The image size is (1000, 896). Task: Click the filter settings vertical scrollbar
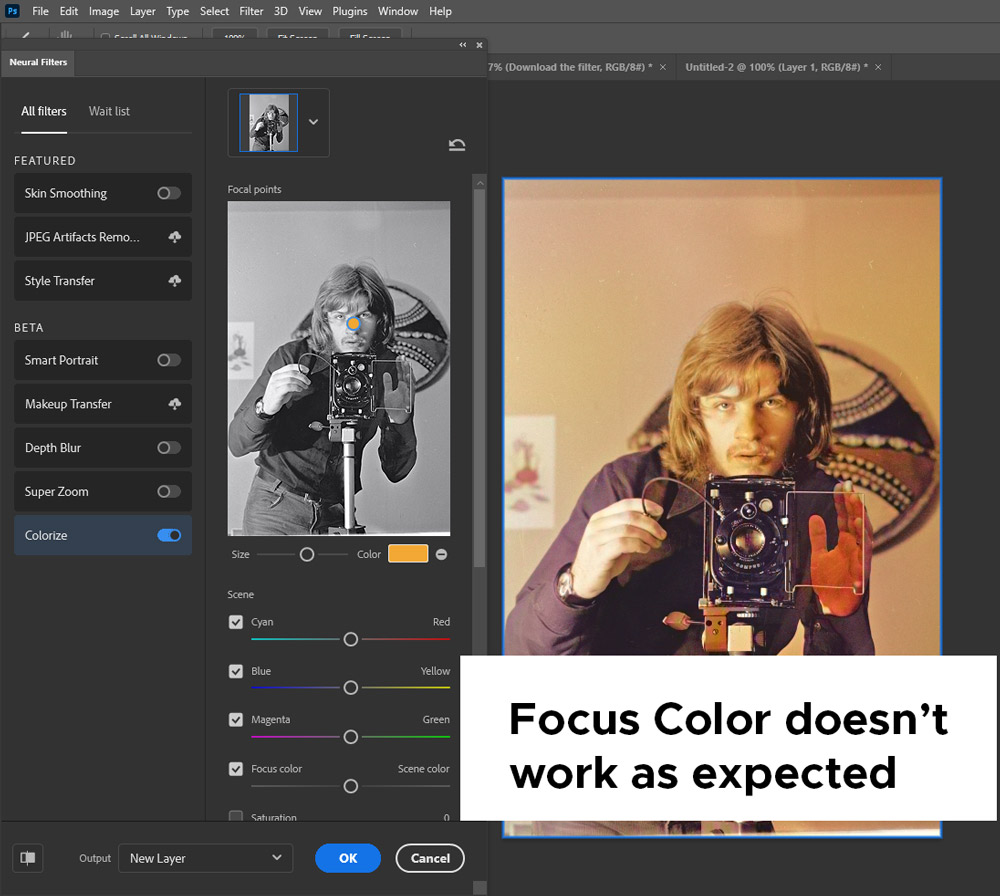[x=480, y=376]
